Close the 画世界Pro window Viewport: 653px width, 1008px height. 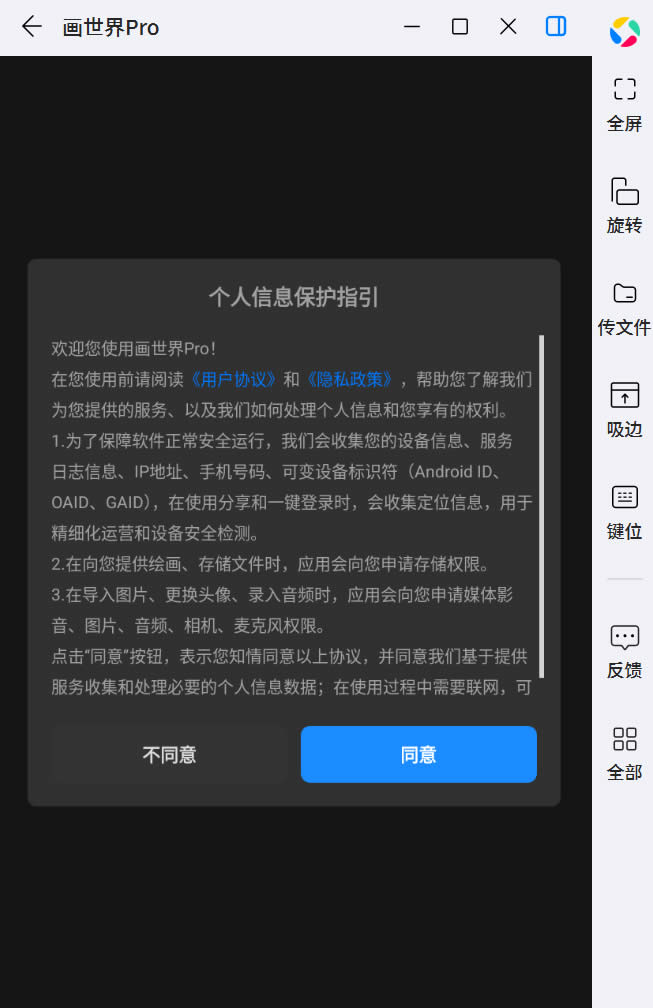pyautogui.click(x=508, y=26)
